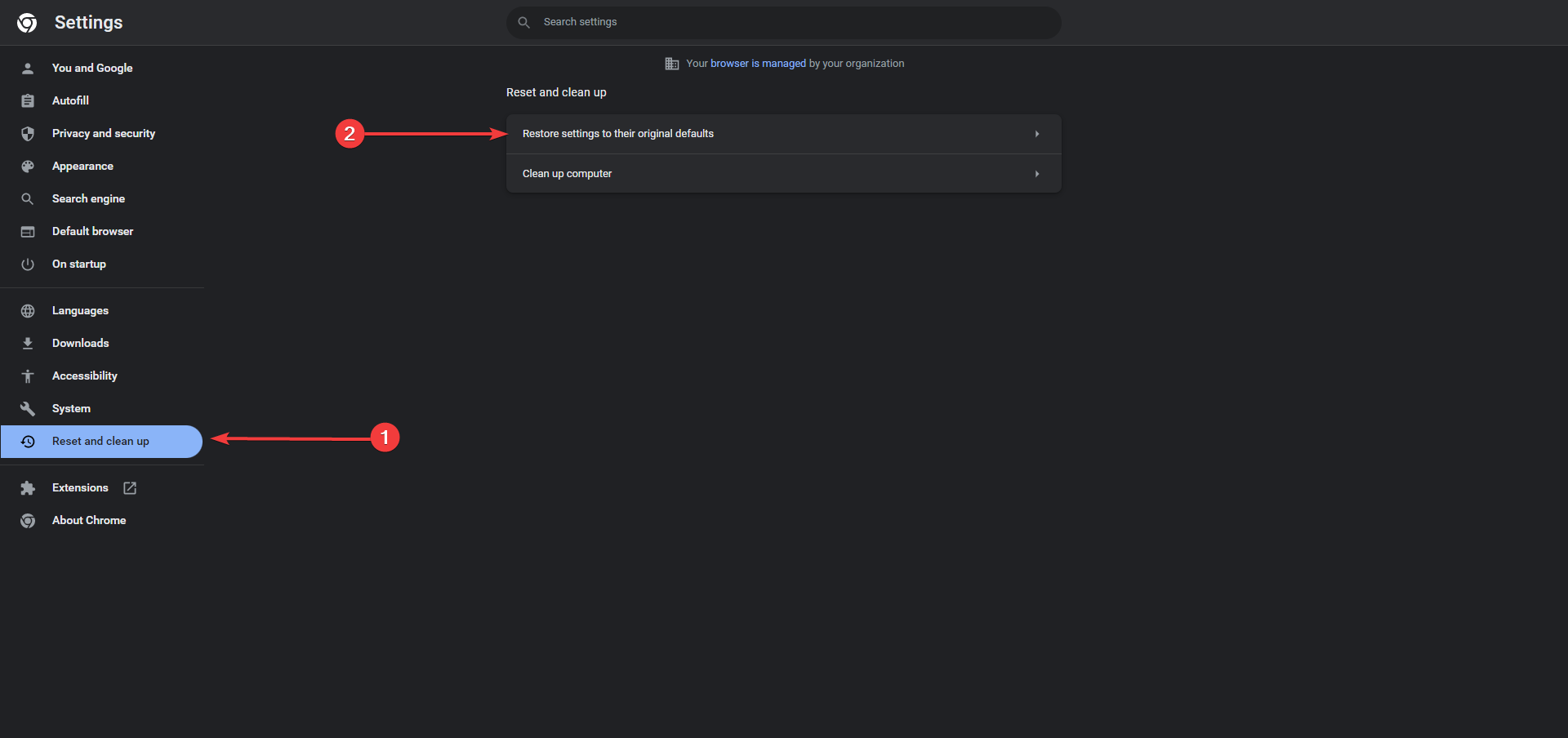The height and width of the screenshot is (738, 1568).
Task: Open About Chrome page
Action: click(x=89, y=521)
